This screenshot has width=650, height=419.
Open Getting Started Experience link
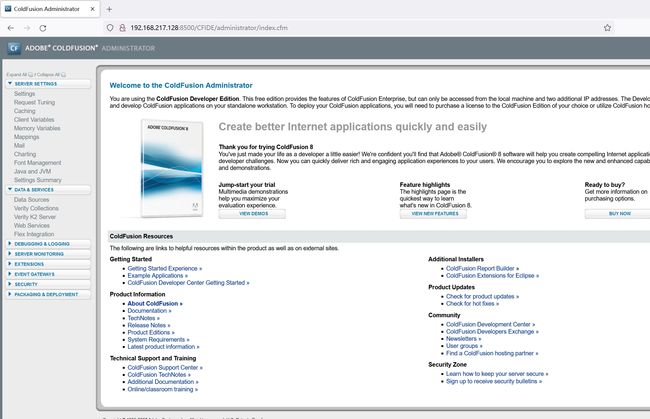[165, 269]
